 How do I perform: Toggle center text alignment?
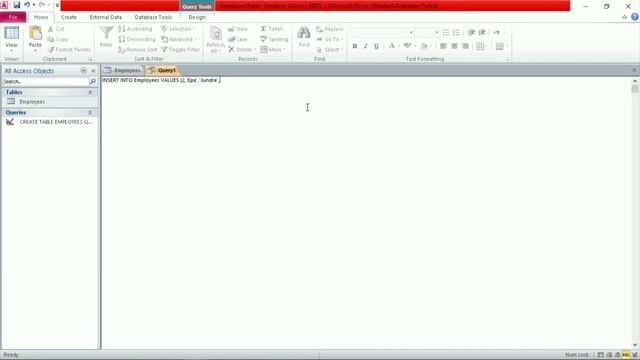click(454, 46)
